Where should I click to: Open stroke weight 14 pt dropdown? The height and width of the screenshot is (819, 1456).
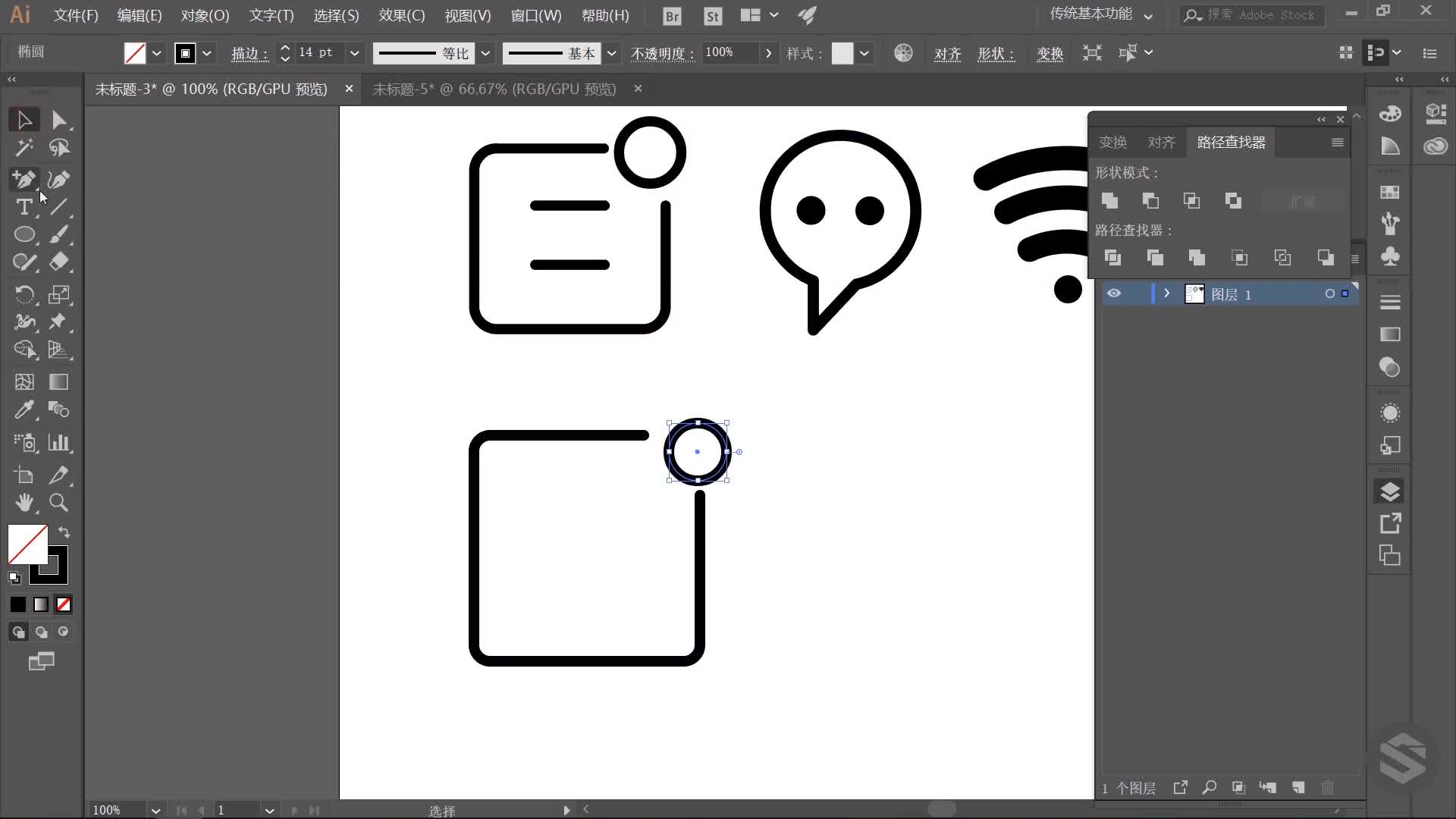coord(354,53)
